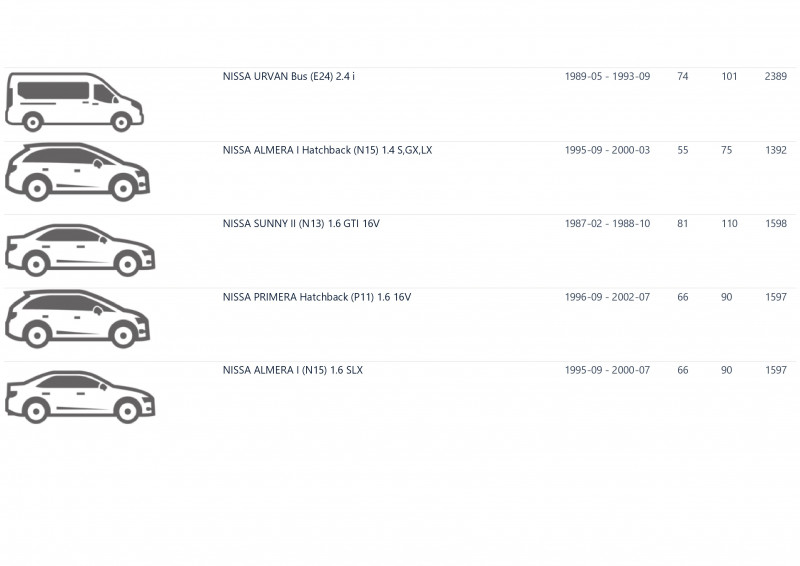Click date range 1989-05 - 1993-09
This screenshot has width=800, height=566.
click(607, 77)
